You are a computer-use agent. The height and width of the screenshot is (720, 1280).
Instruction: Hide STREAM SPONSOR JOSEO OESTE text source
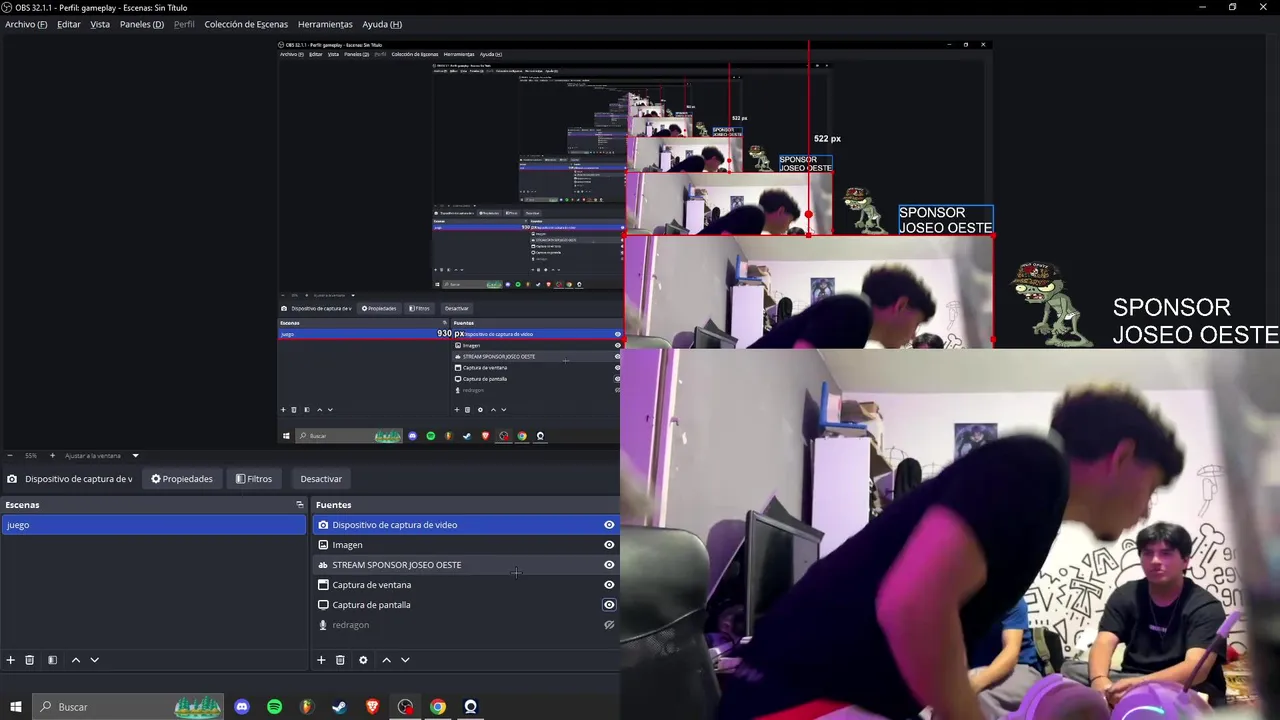coord(609,565)
